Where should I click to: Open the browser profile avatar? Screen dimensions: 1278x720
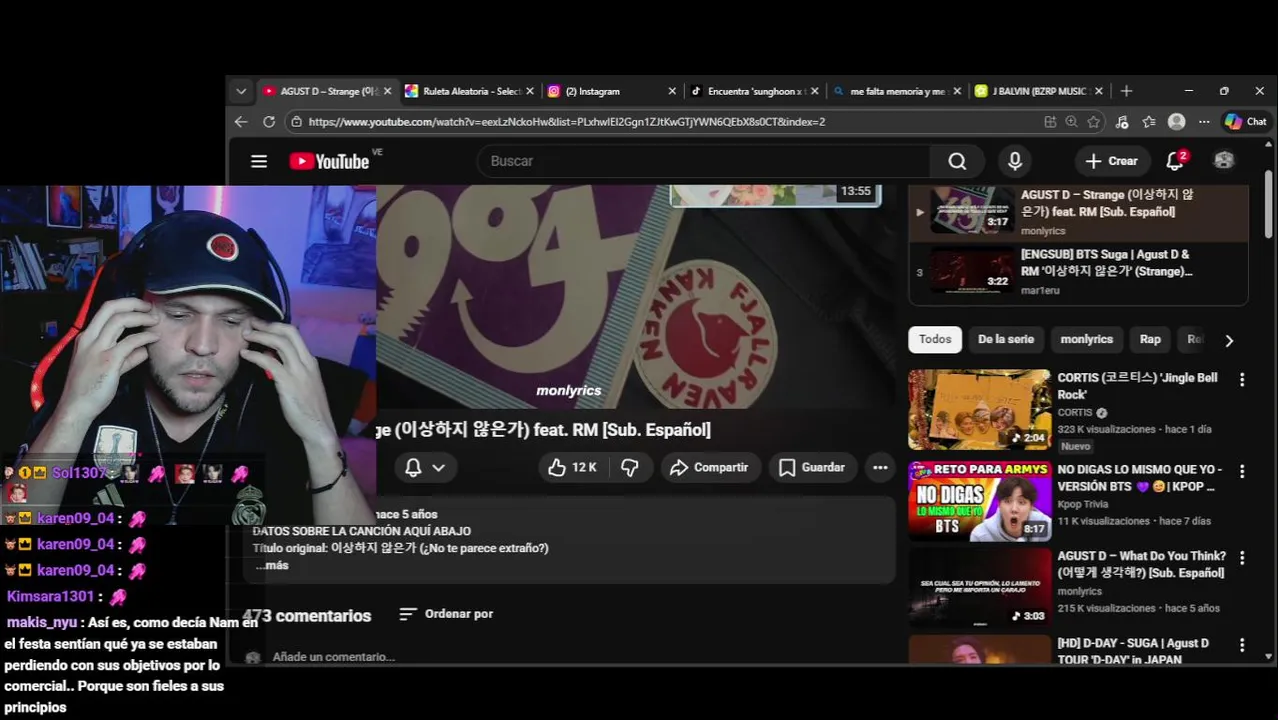(x=1177, y=121)
